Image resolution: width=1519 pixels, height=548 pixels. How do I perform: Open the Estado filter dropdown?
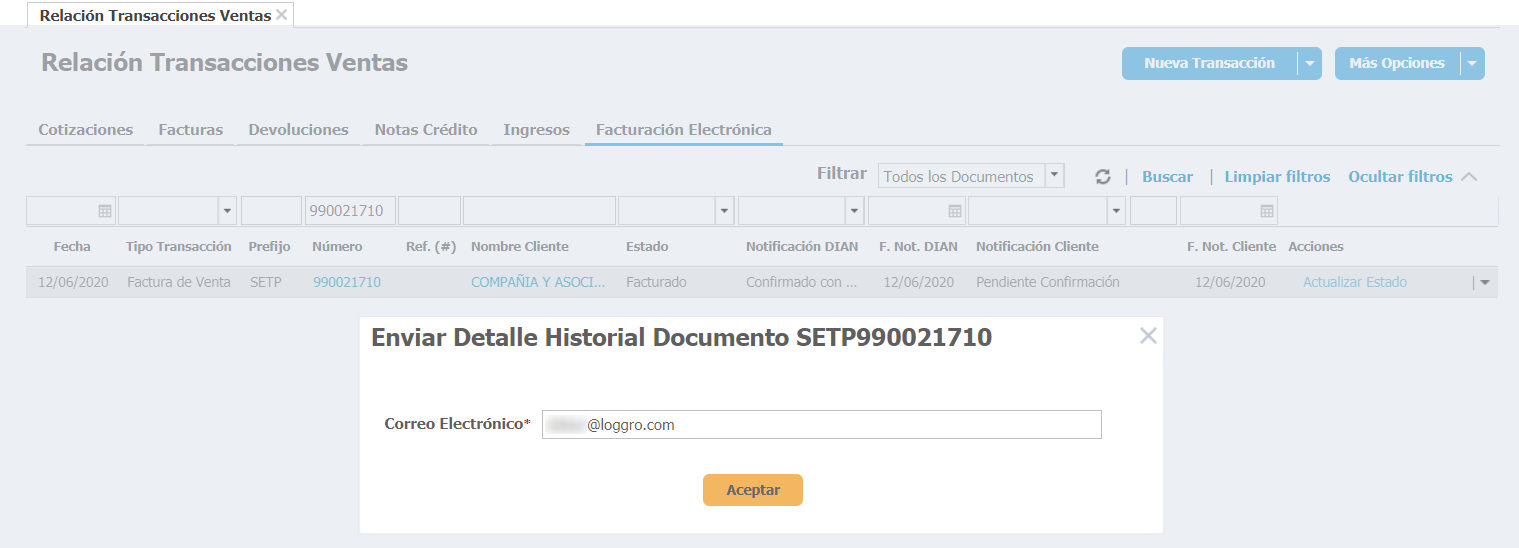click(x=724, y=211)
